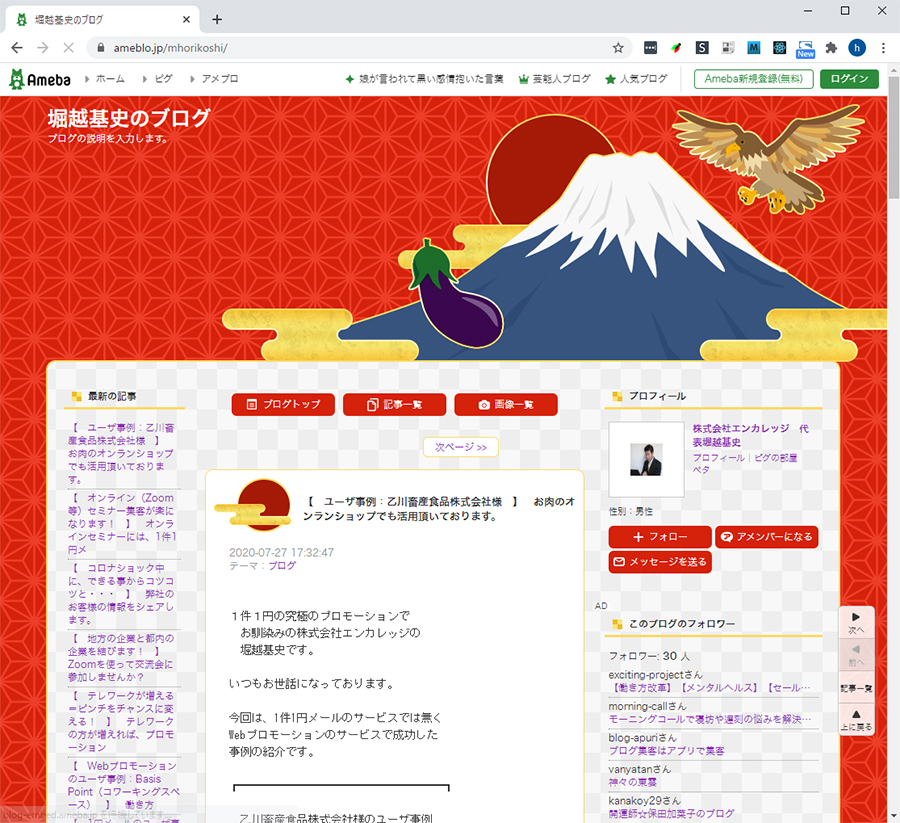Viewport: 900px width, 823px height.
Task: Click the プロフィール link under name
Action: pos(718,457)
